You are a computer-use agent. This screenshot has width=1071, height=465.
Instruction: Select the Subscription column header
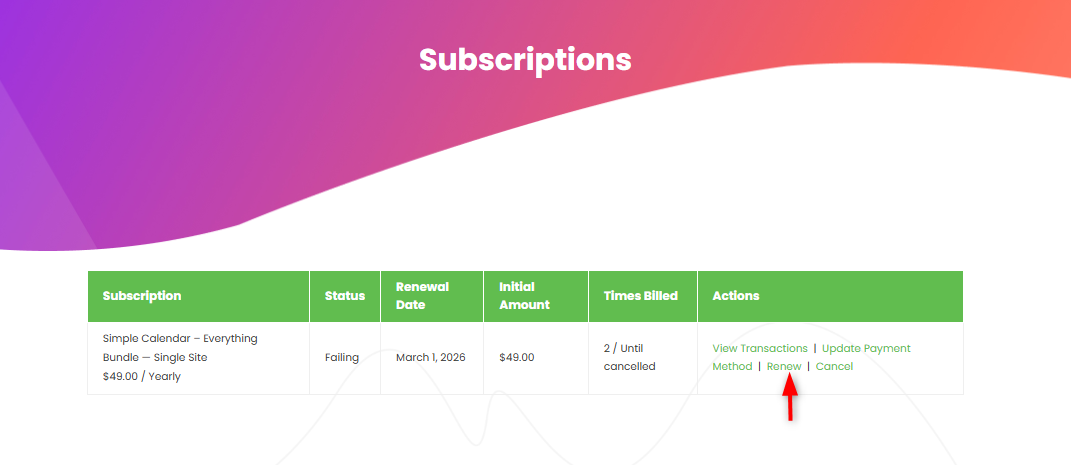point(142,296)
